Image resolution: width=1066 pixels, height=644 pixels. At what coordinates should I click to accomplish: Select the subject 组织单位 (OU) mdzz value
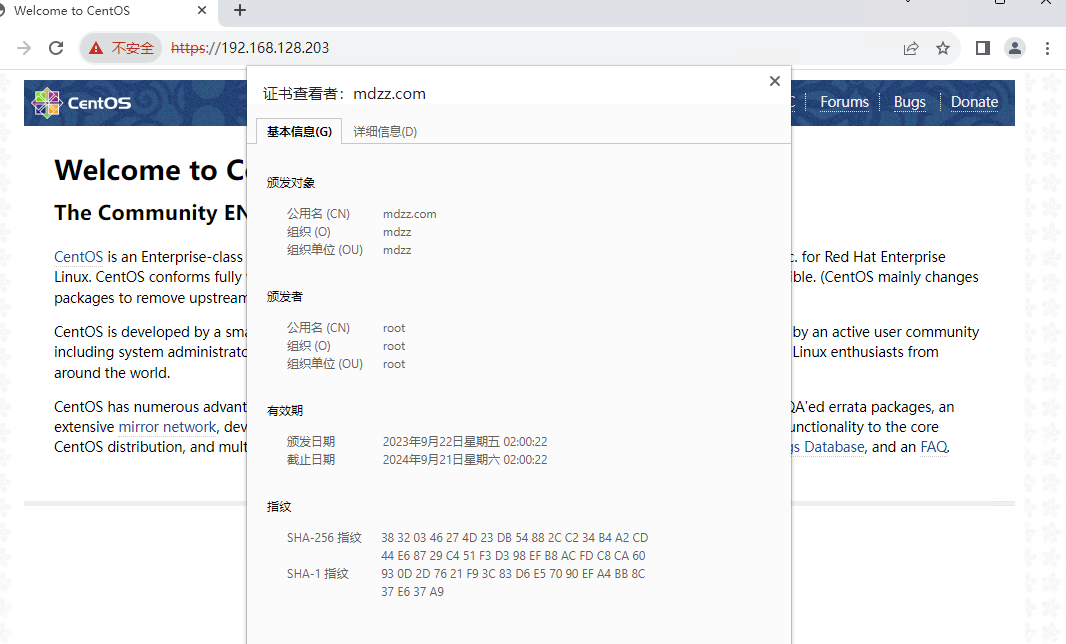point(397,250)
